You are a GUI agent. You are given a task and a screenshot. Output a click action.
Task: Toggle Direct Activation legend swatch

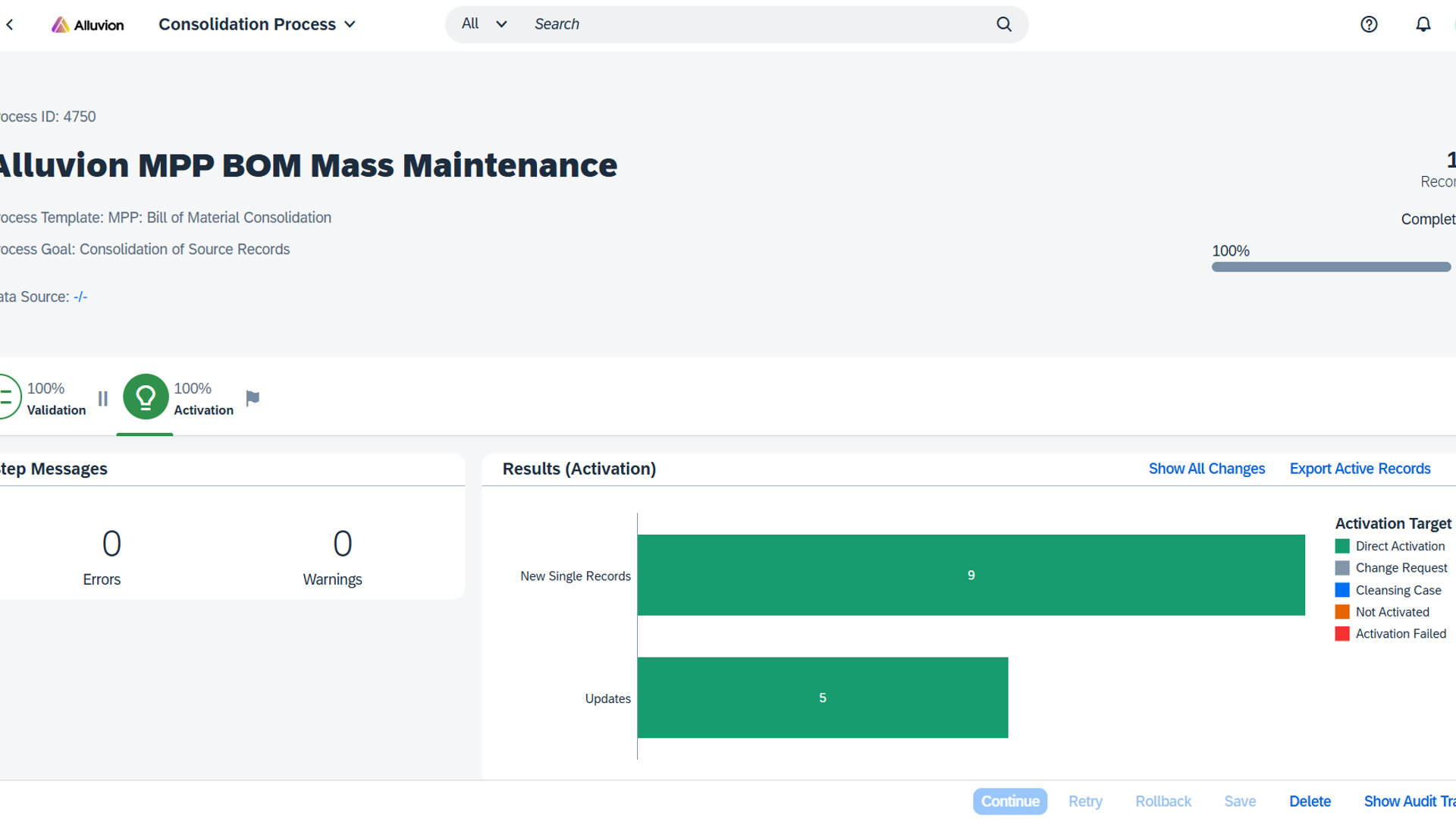tap(1342, 546)
